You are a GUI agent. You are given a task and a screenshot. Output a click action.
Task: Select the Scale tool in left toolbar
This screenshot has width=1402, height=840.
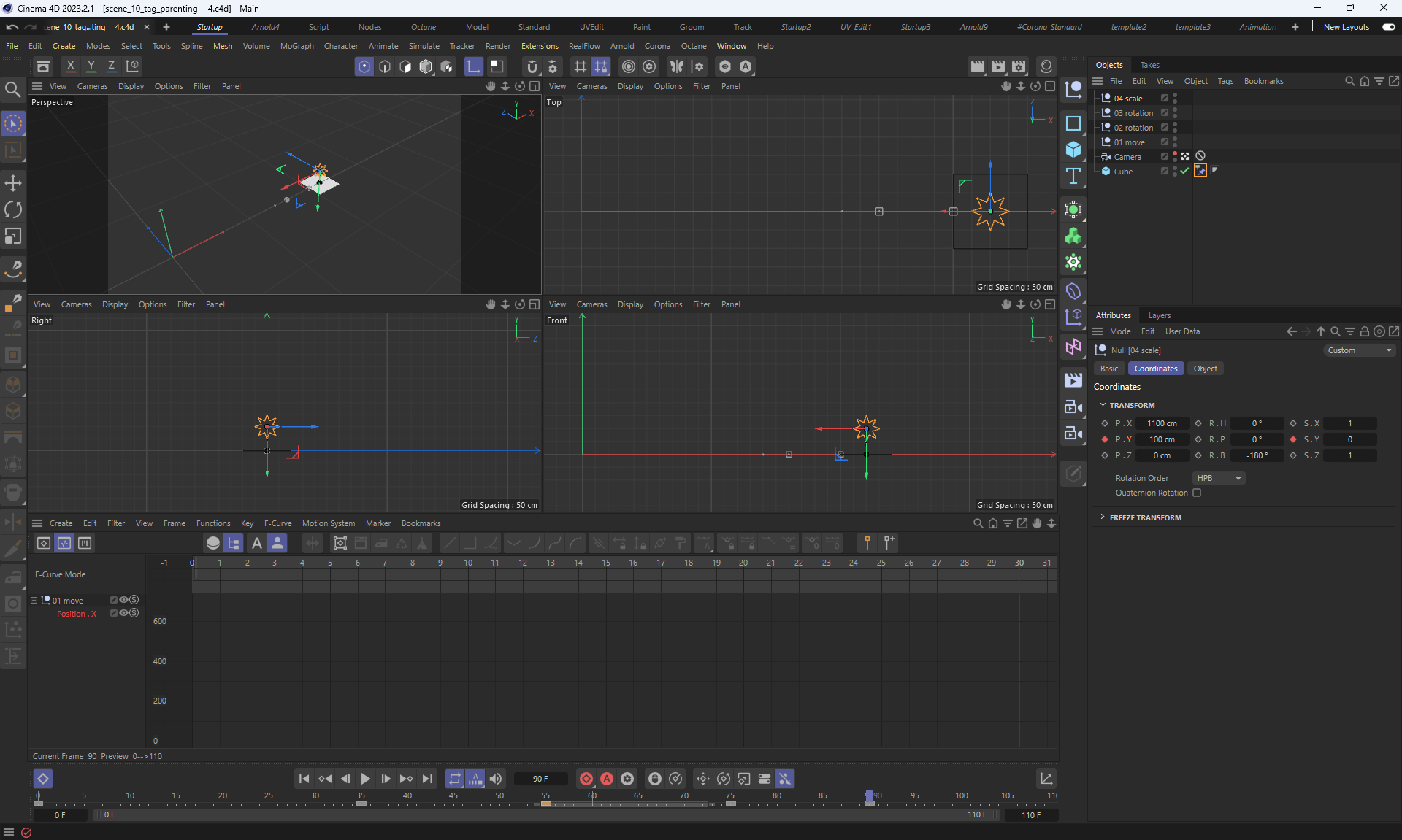pos(13,236)
